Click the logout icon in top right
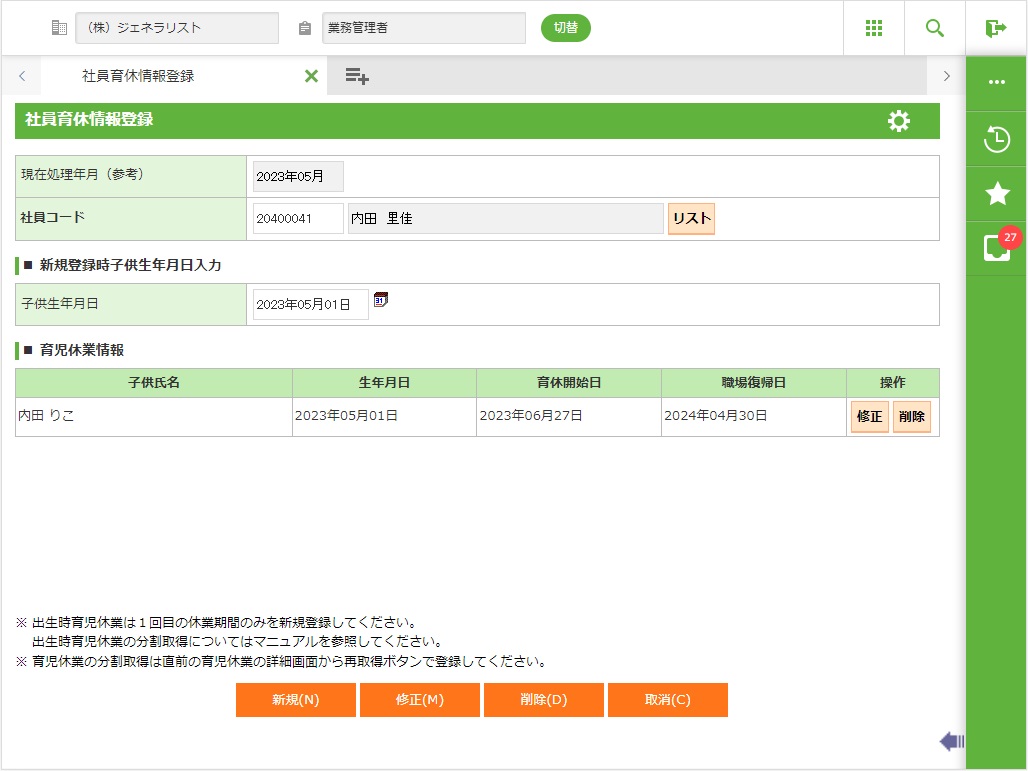This screenshot has width=1028, height=771. (x=996, y=28)
